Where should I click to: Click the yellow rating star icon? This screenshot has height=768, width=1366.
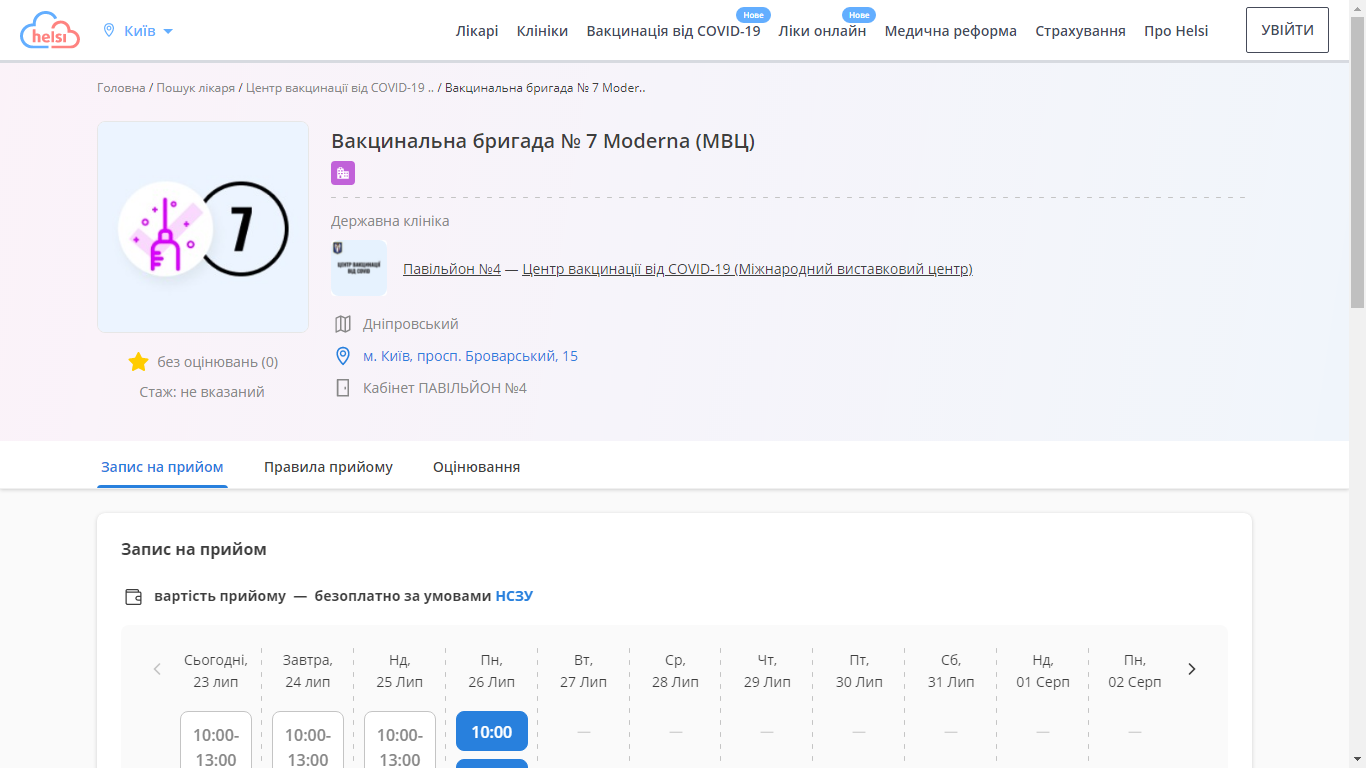(x=139, y=362)
